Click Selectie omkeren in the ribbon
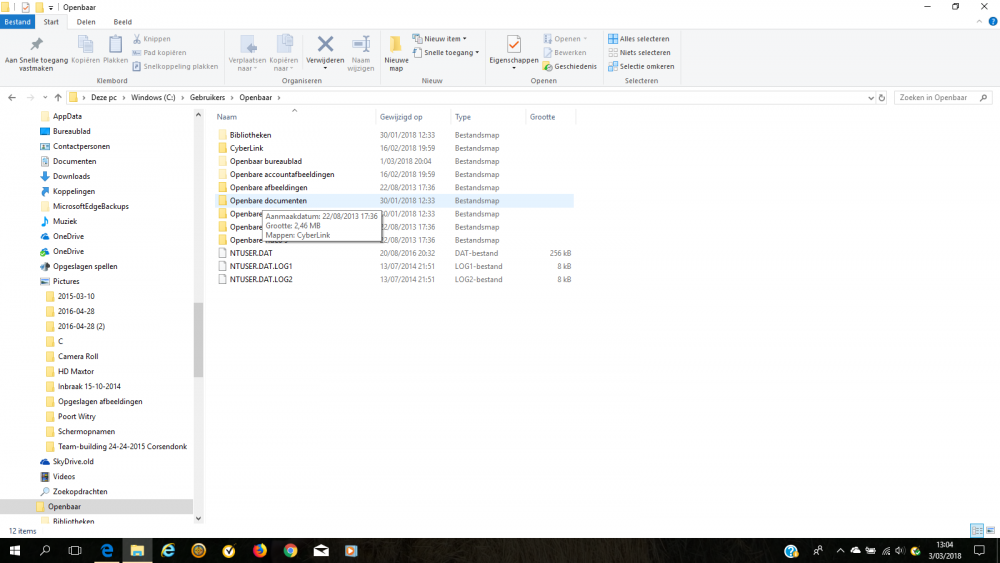The height and width of the screenshot is (563, 1000). (x=641, y=66)
